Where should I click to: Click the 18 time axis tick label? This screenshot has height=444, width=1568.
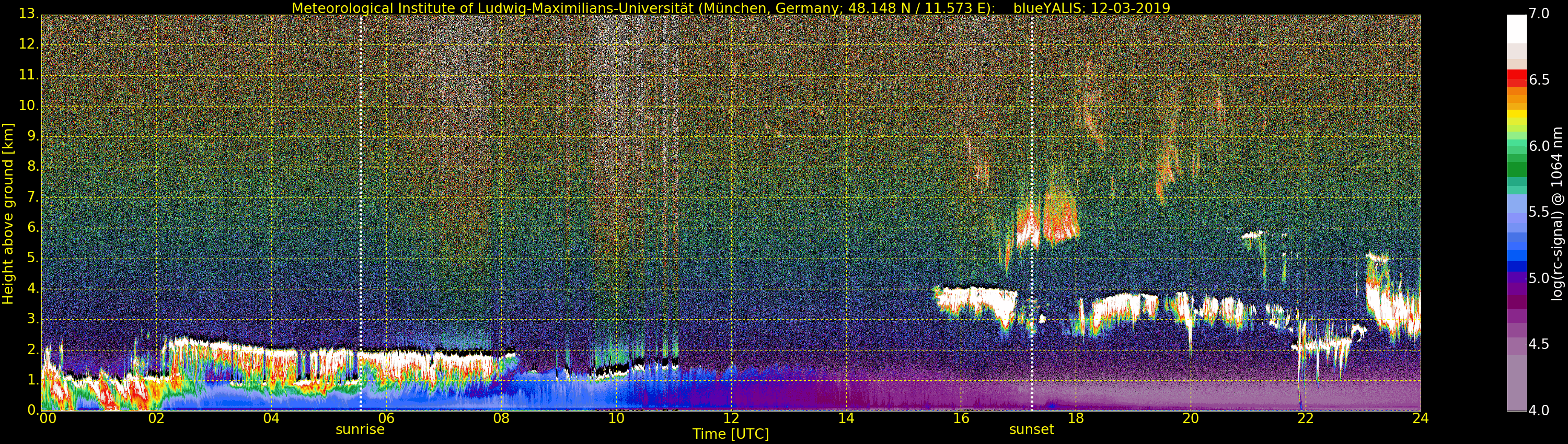point(1076,418)
